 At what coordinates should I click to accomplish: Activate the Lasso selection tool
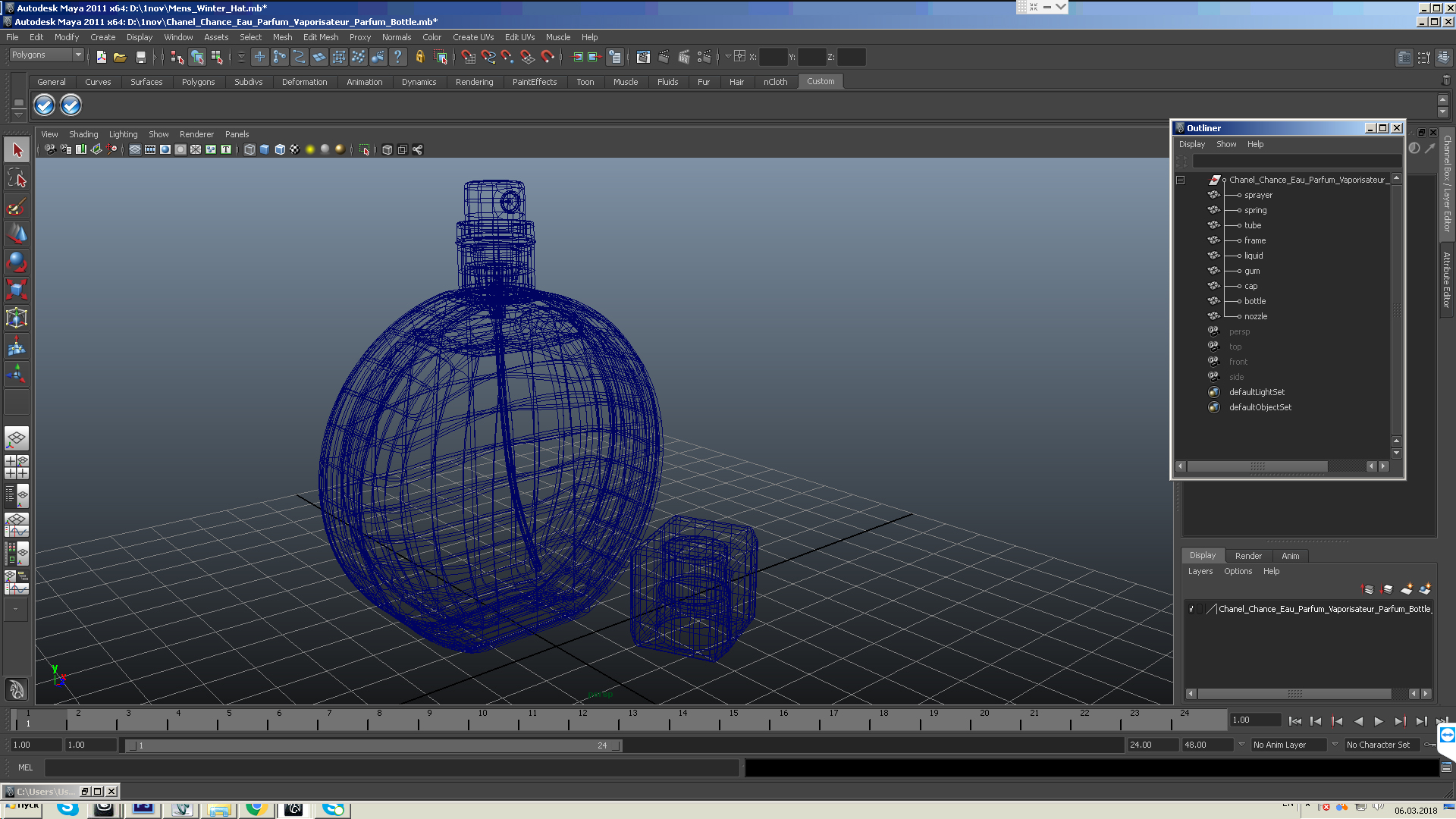pyautogui.click(x=17, y=178)
